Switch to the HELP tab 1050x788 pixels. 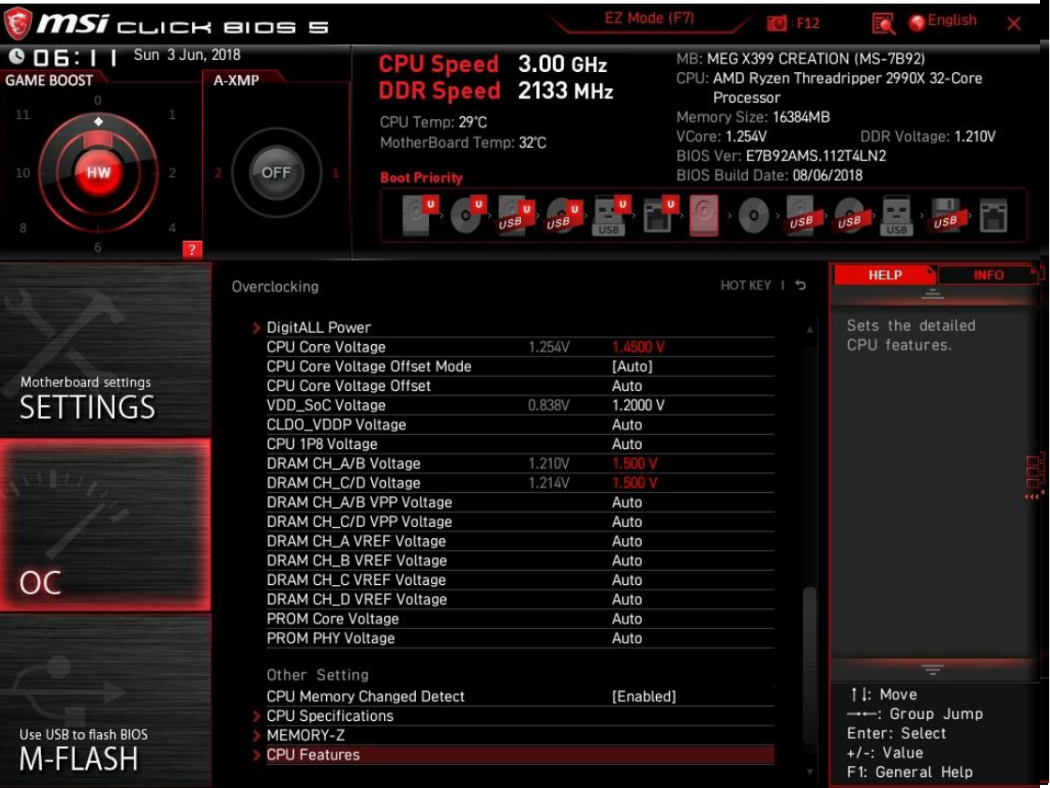[885, 275]
